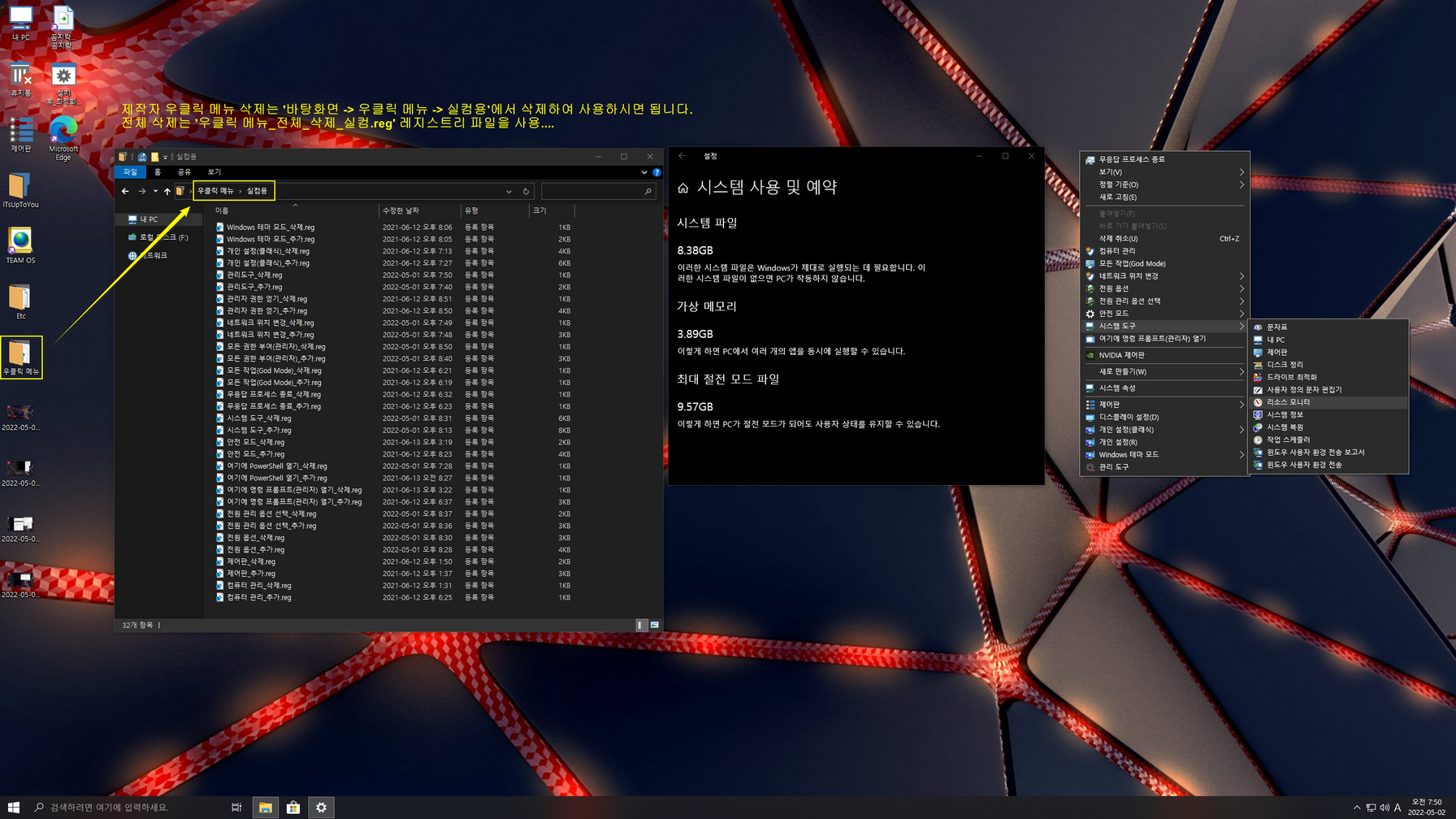Switch Explorer to large icons view
1456x819 pixels.
pos(654,625)
